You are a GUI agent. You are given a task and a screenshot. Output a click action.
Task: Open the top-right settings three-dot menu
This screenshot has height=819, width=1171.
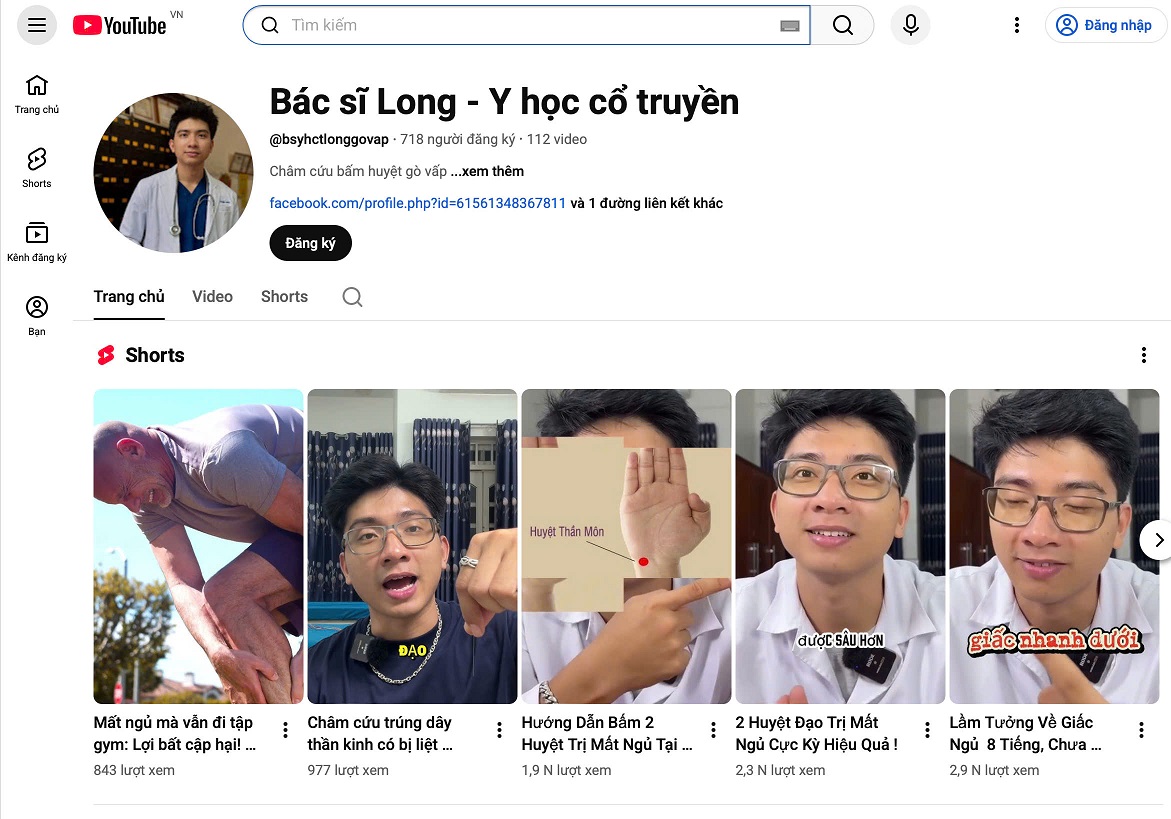click(x=1016, y=25)
